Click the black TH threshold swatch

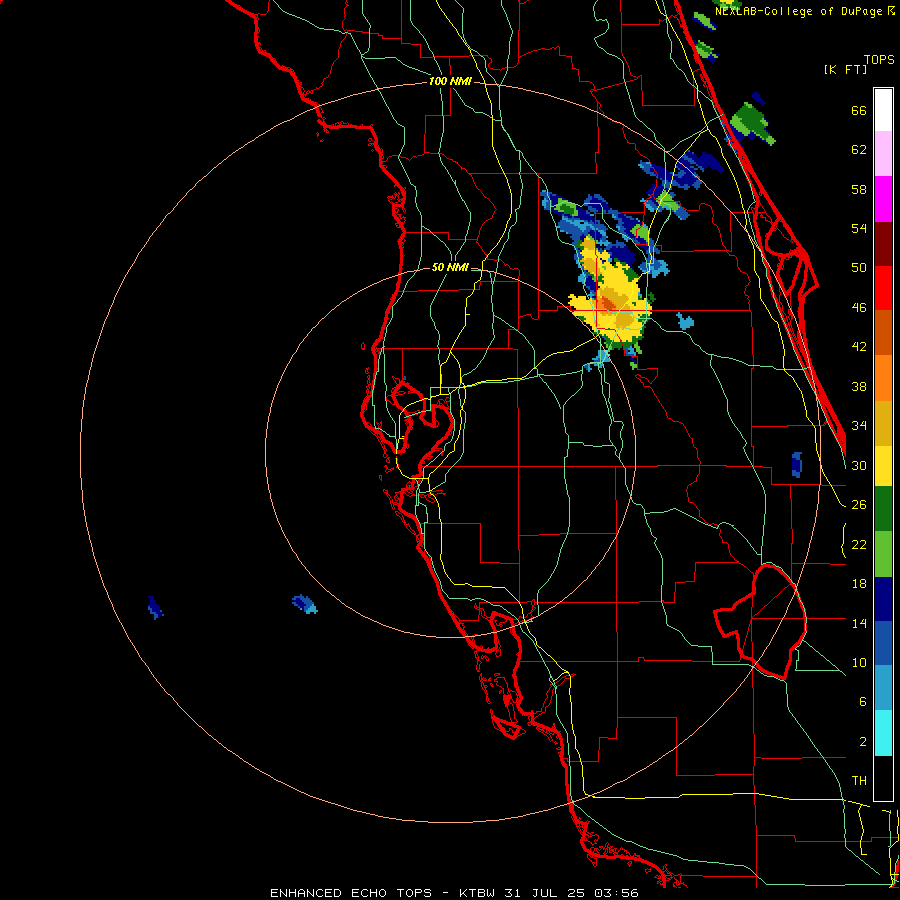coord(883,778)
